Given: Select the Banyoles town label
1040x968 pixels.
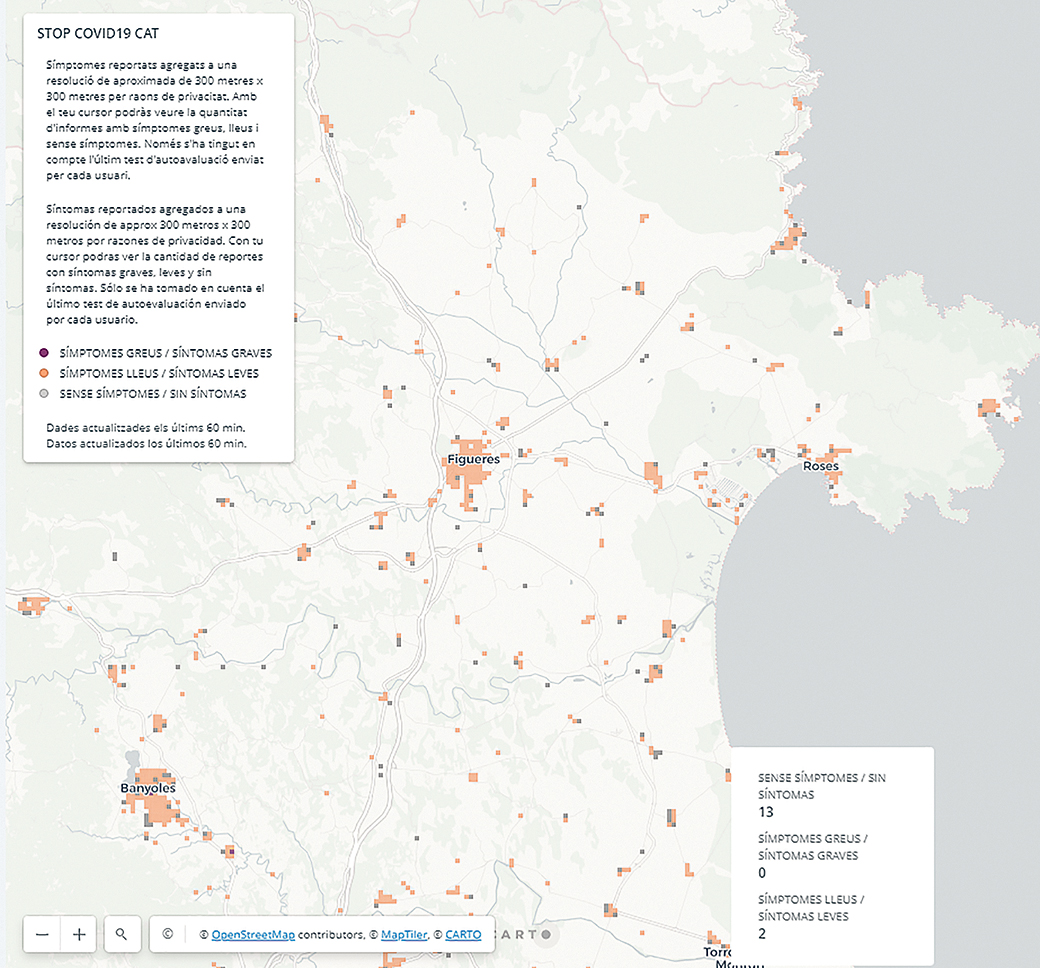Looking at the screenshot, I should 148,788.
